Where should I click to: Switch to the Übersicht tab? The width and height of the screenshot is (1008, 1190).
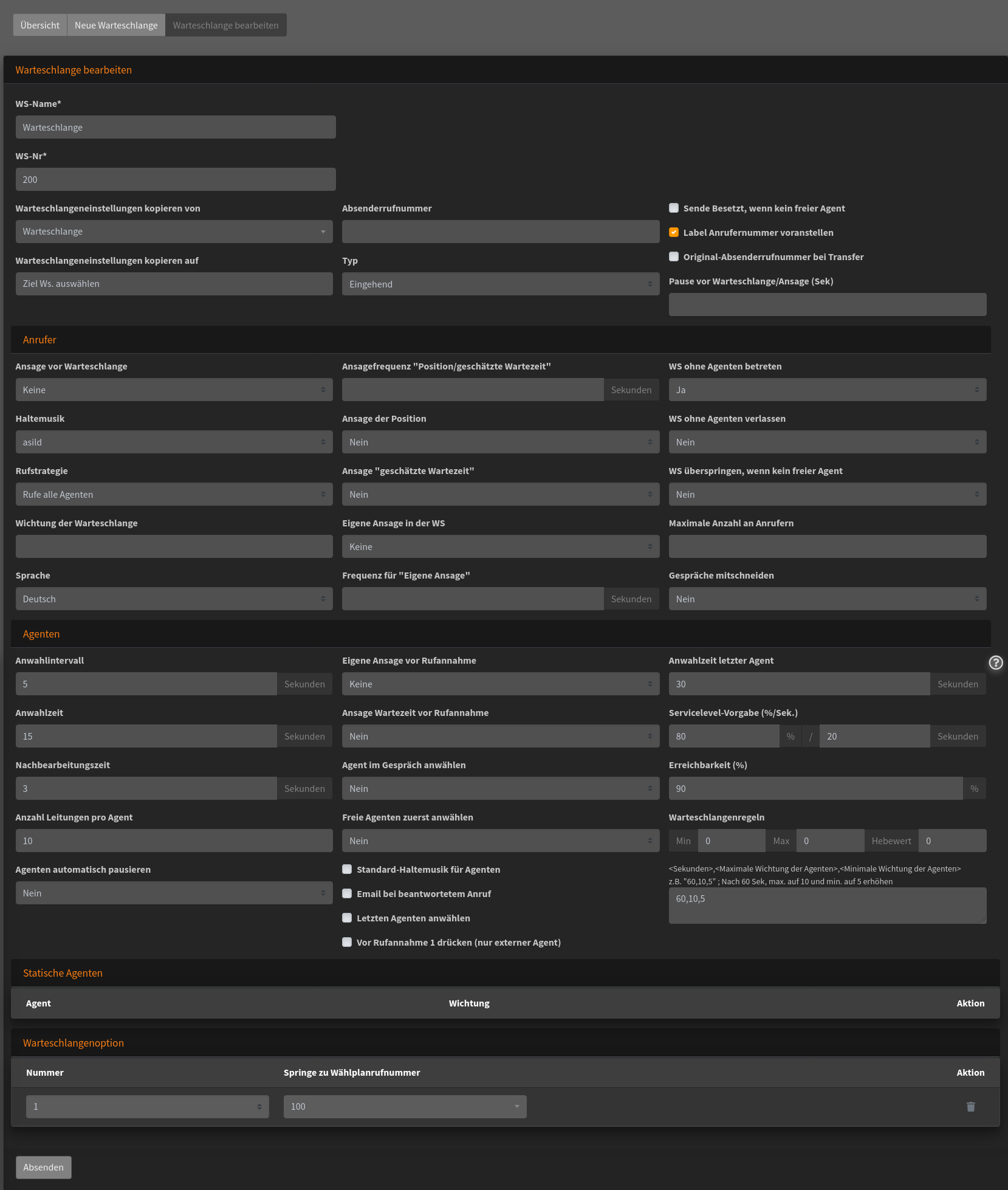pos(40,25)
